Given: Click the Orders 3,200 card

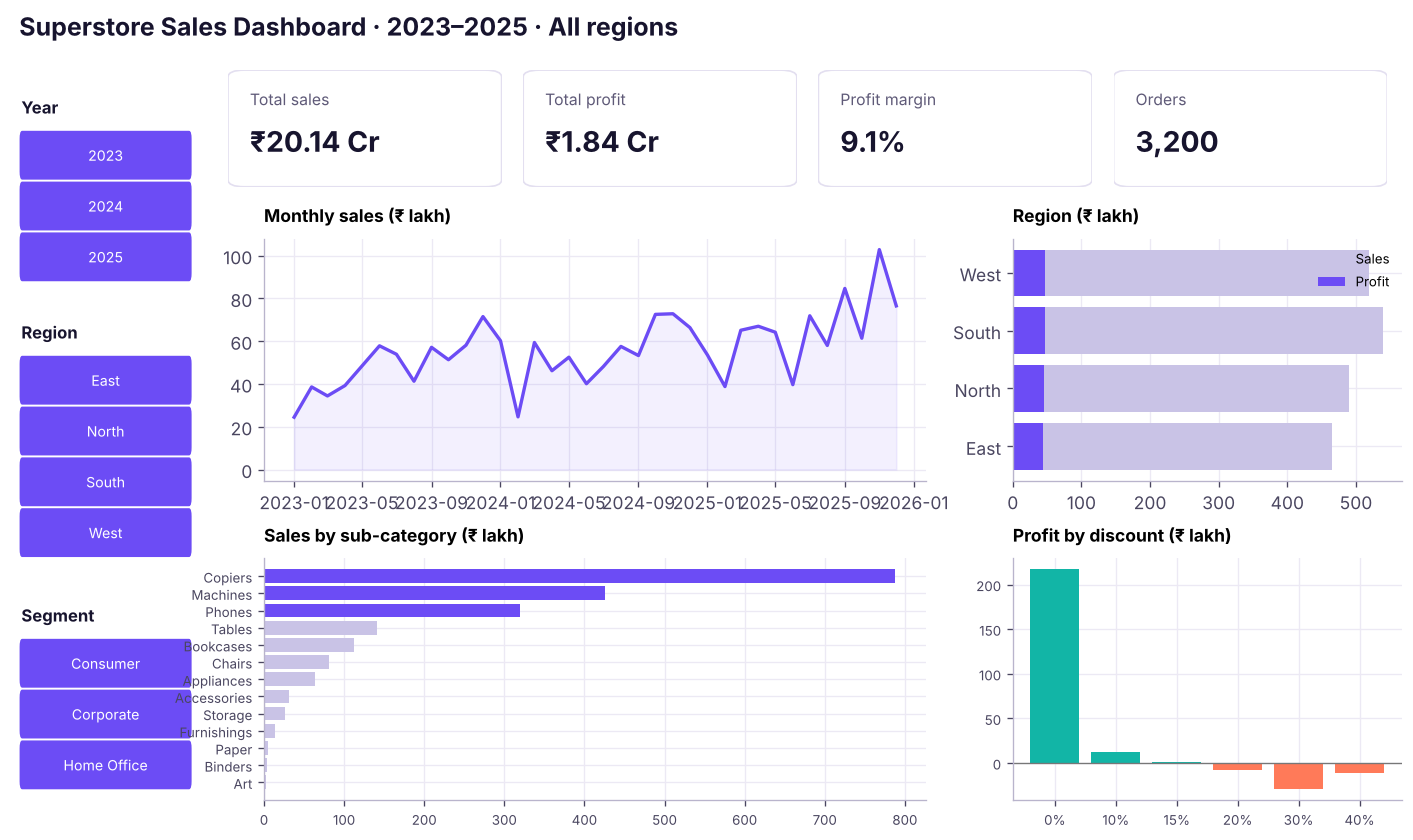Looking at the screenshot, I should [x=1250, y=128].
